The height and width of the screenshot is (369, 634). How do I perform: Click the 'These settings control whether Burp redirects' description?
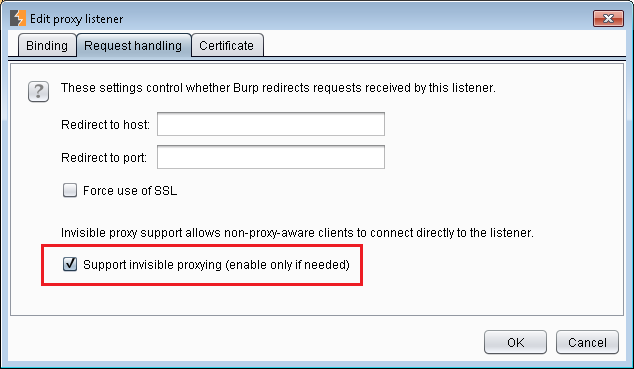tap(278, 88)
